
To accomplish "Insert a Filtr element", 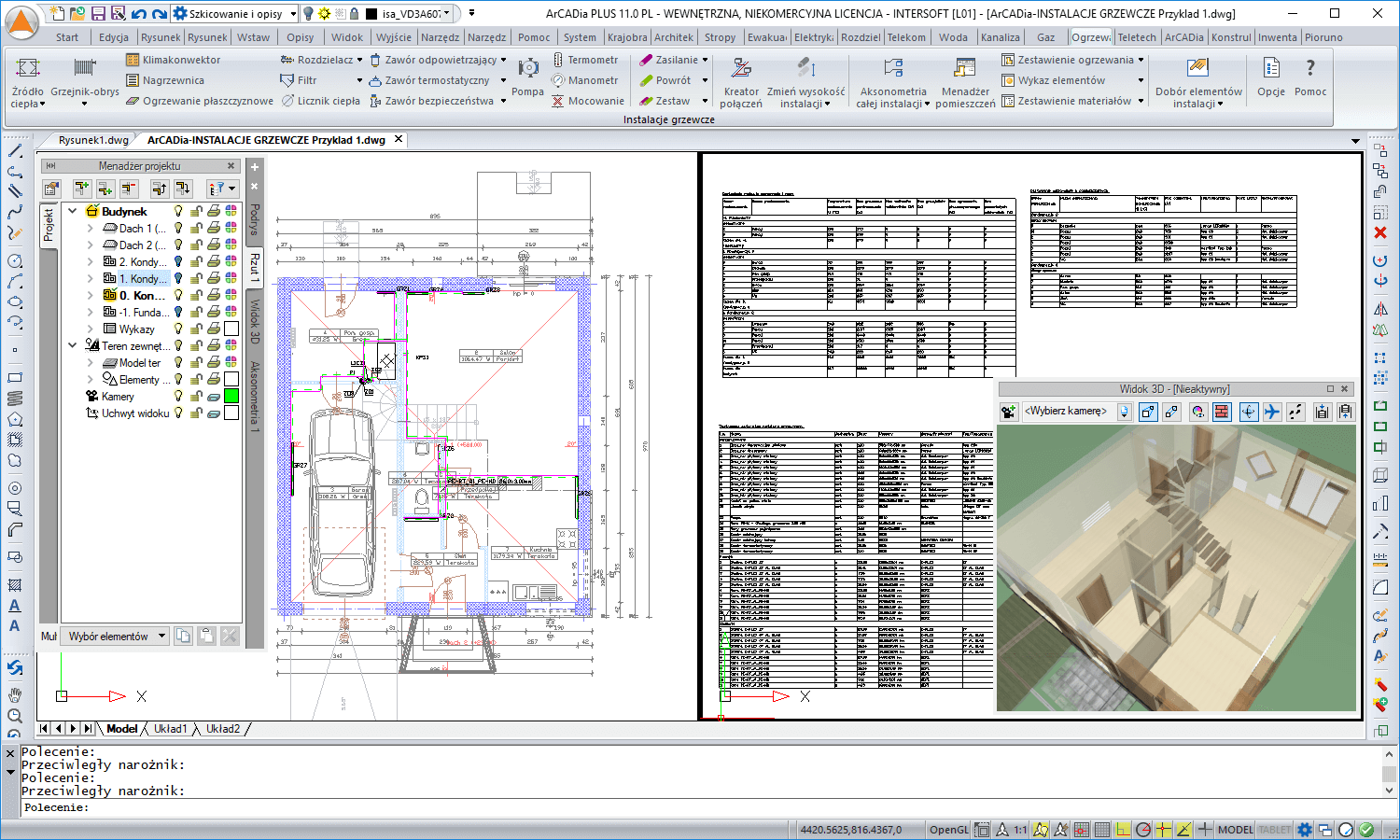I will click(300, 80).
